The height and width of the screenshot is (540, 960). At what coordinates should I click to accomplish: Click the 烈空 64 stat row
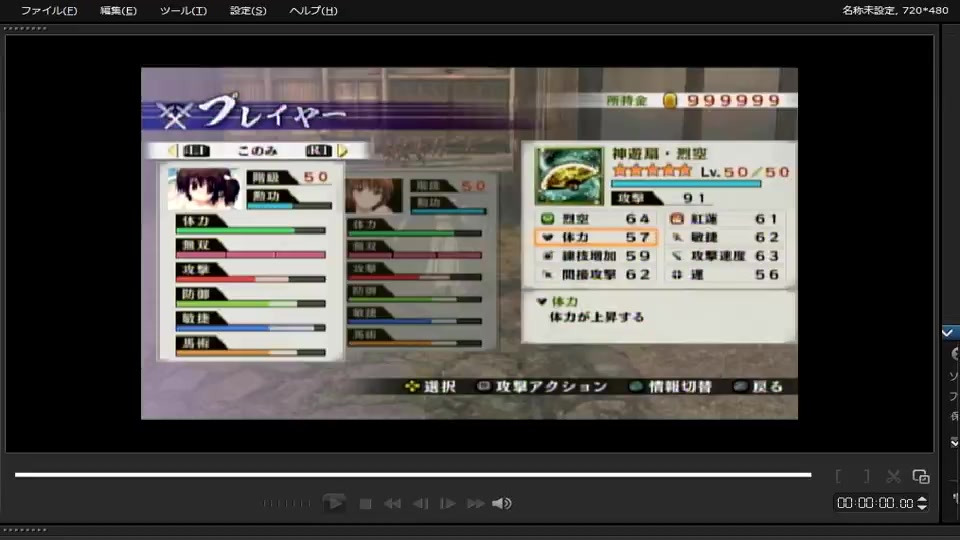(x=596, y=219)
